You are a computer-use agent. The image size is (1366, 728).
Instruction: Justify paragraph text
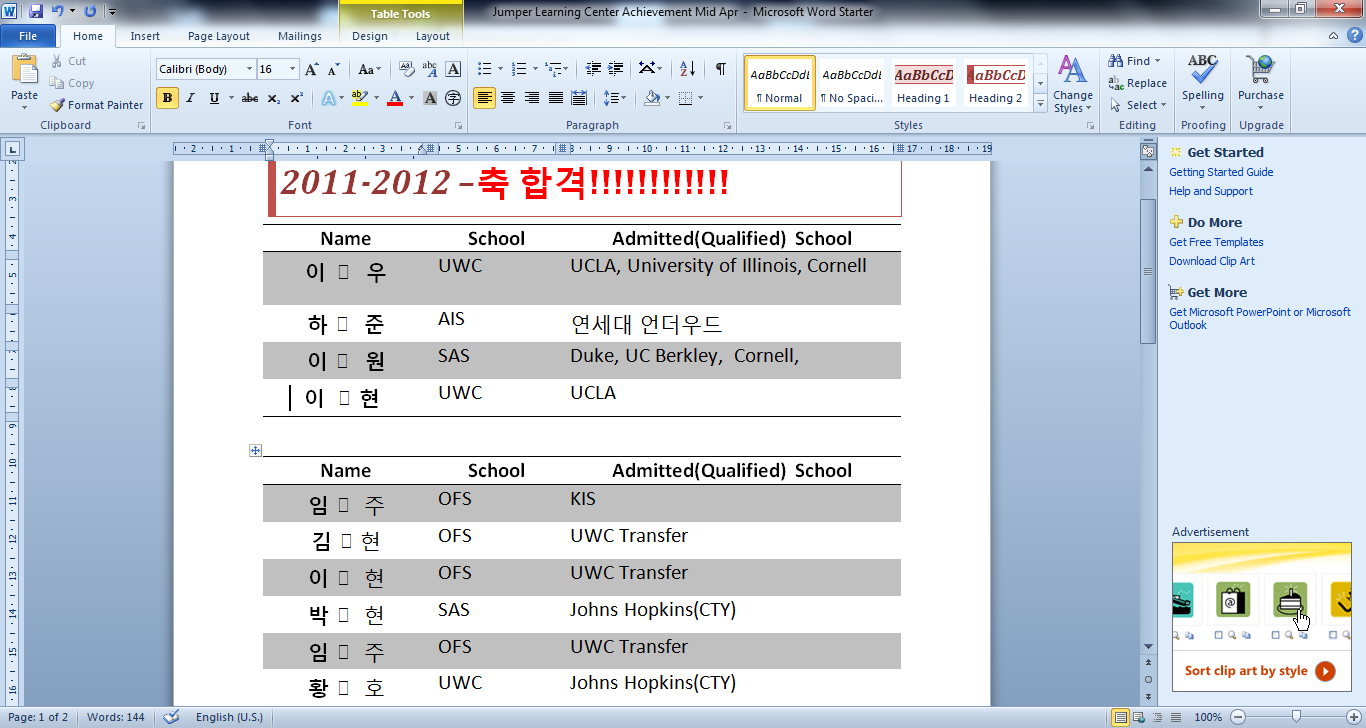(557, 98)
